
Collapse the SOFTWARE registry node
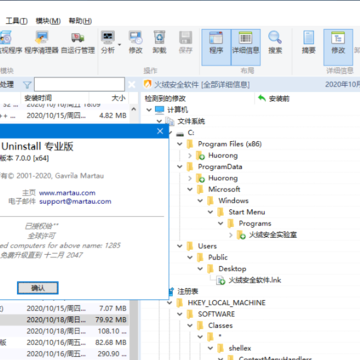180,314
